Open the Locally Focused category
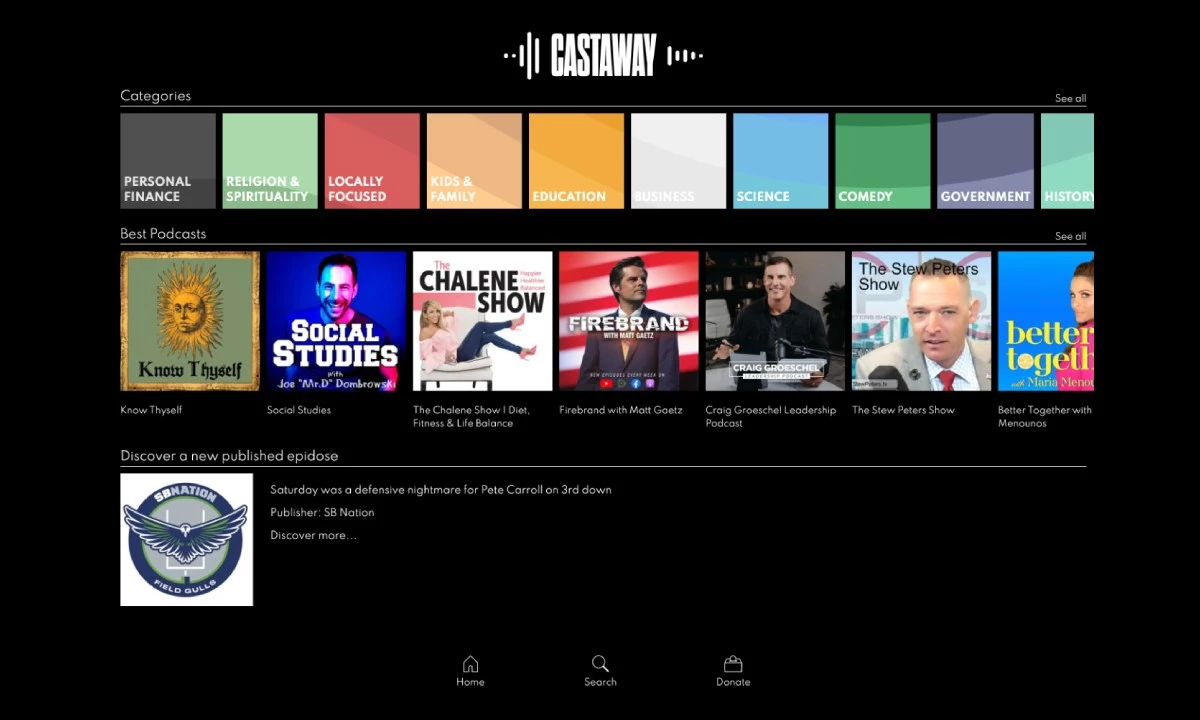The image size is (1200, 720). tap(372, 161)
